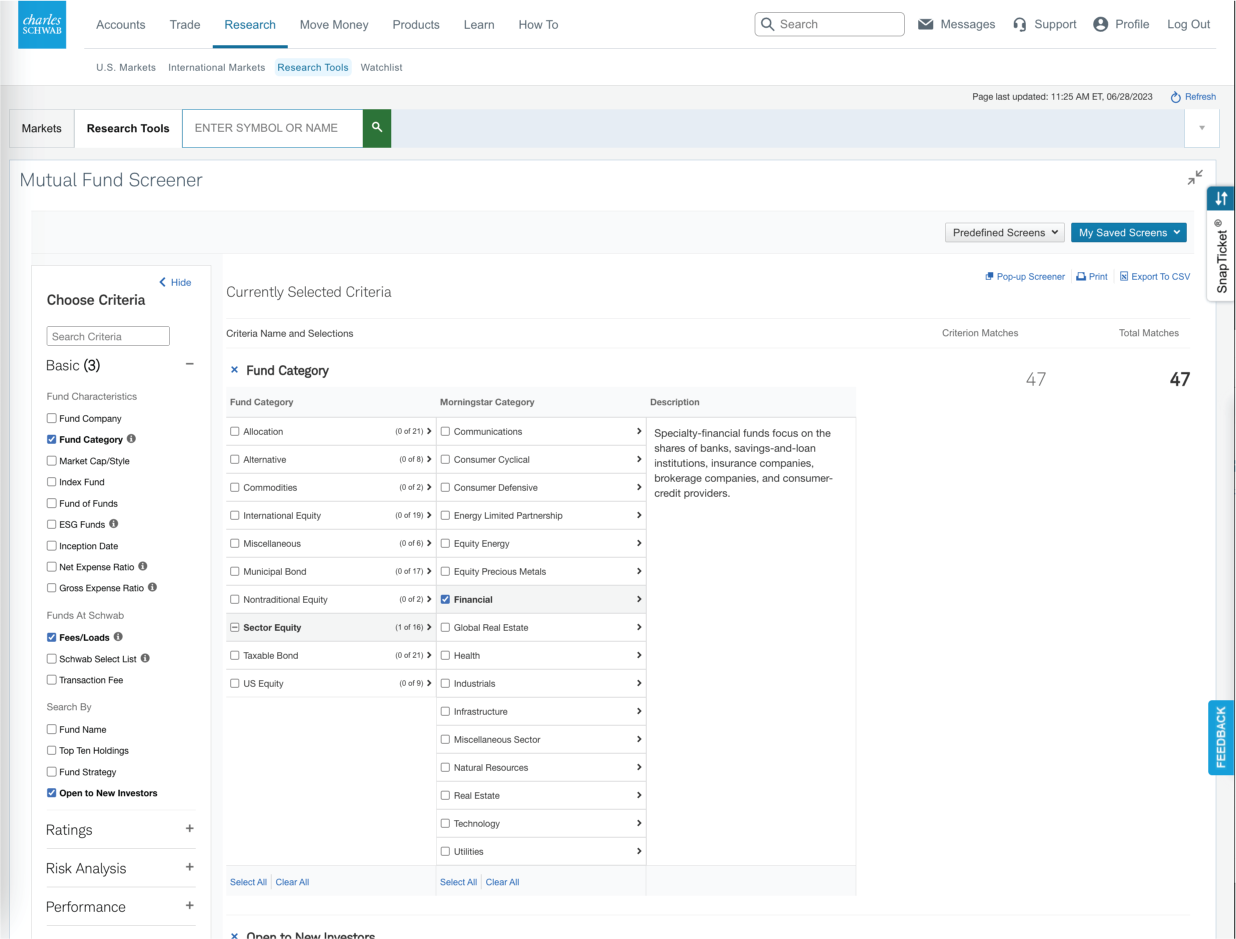Check the Fund Company checkbox
1236x939 pixels.
point(52,418)
